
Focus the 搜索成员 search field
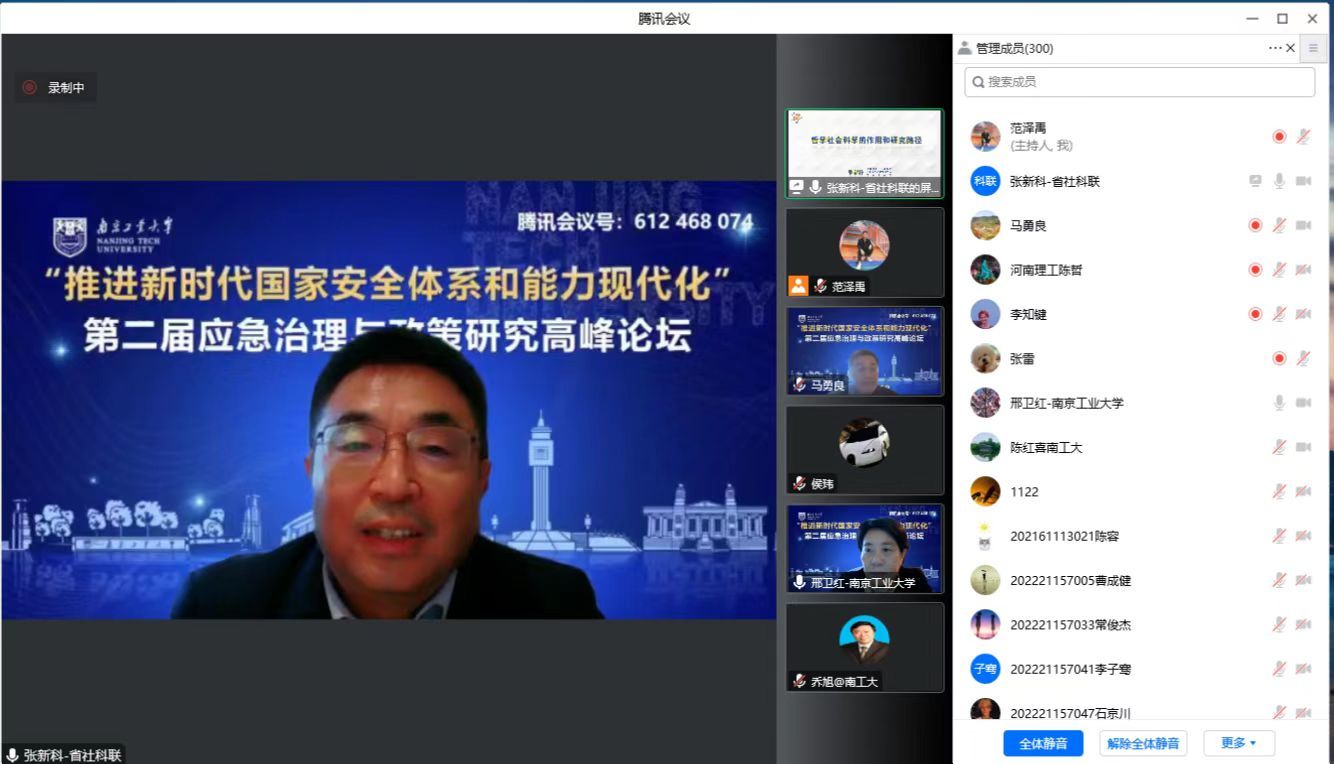[x=1140, y=82]
